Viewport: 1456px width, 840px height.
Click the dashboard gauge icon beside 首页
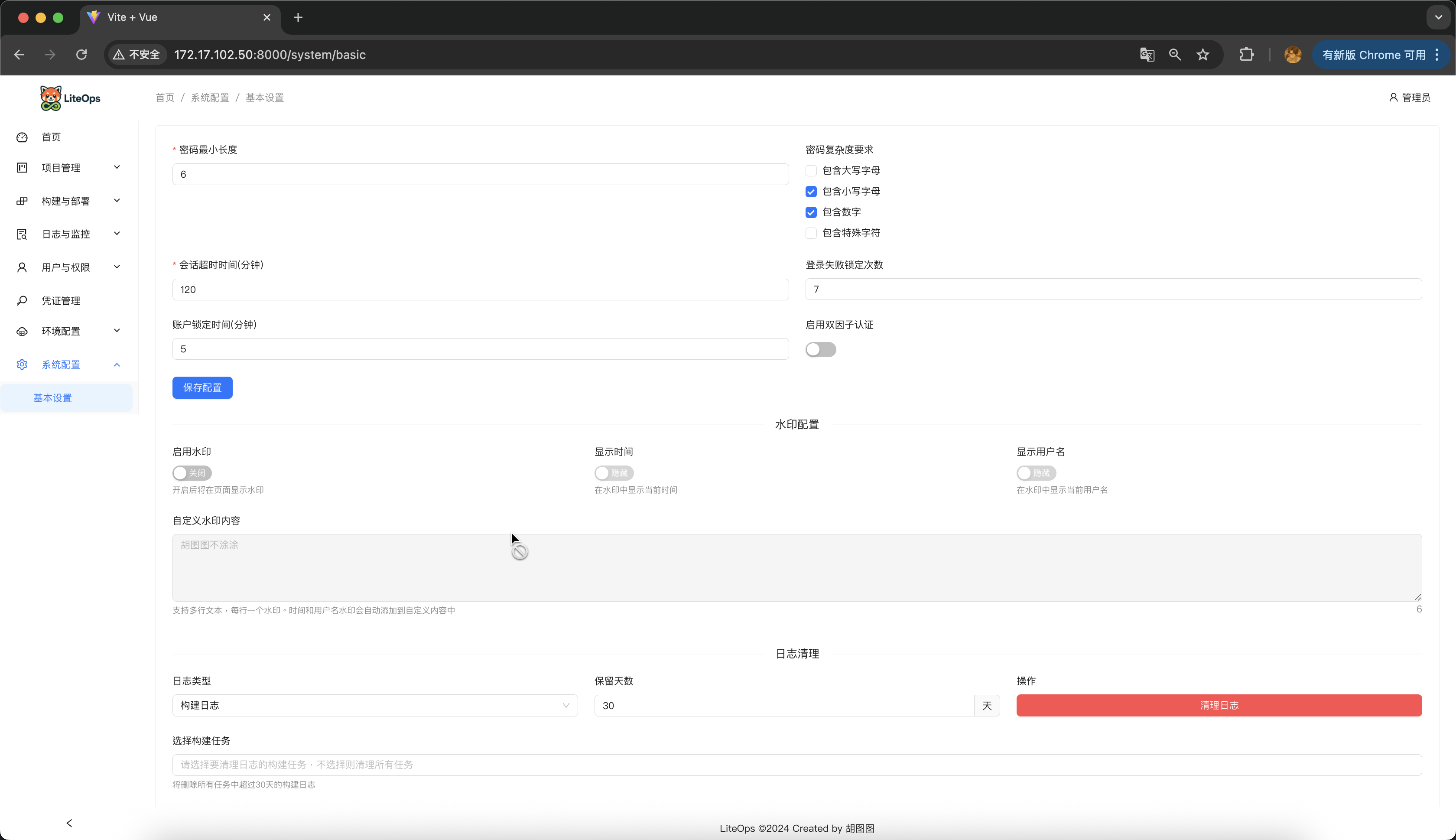coord(22,137)
